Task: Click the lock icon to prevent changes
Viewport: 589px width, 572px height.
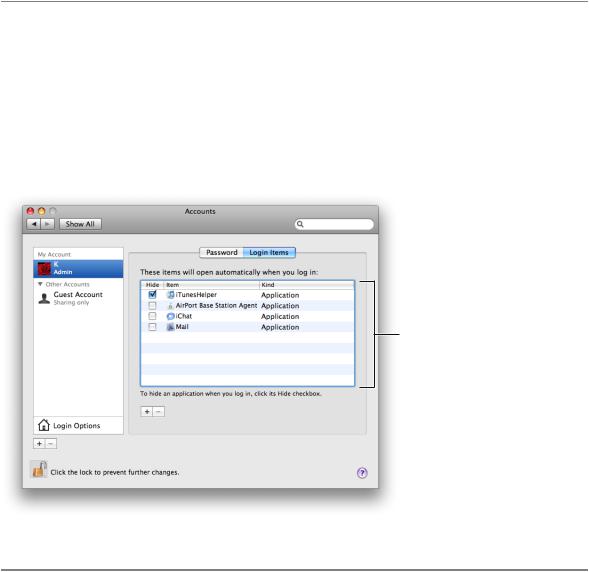Action: coord(39,469)
